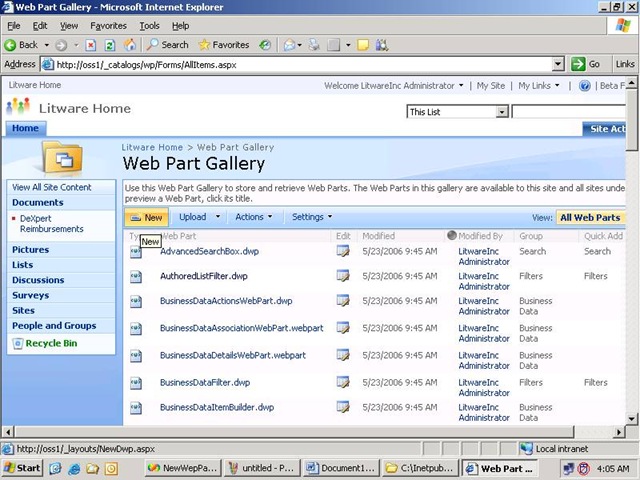Click Litware Home breadcrumb link
This screenshot has height=480, width=640.
pos(152,147)
